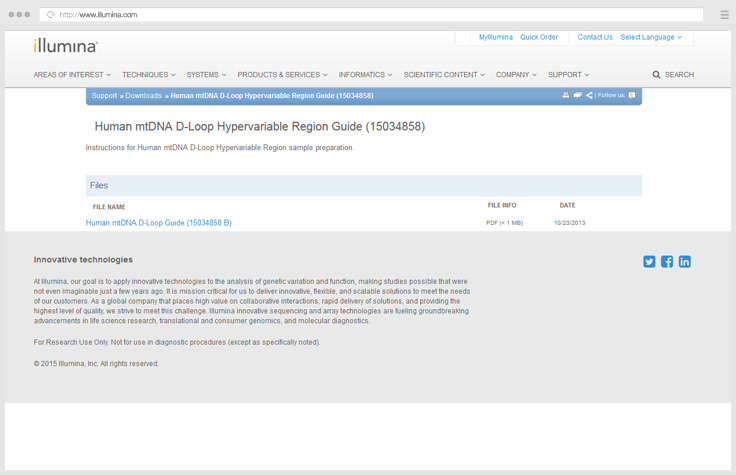
Task: Open the Products & Services dropdown
Action: click(283, 75)
